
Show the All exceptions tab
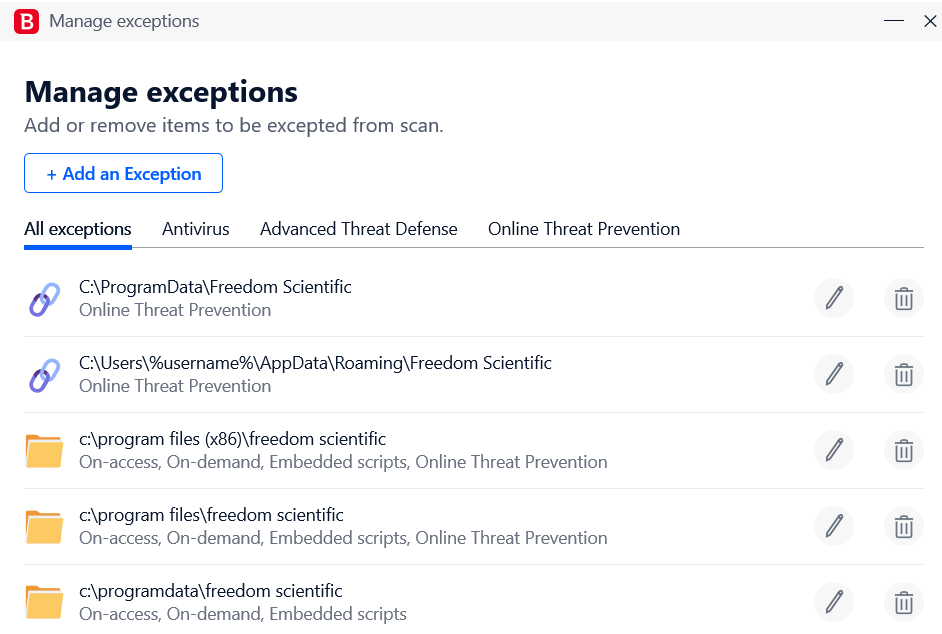pos(78,229)
